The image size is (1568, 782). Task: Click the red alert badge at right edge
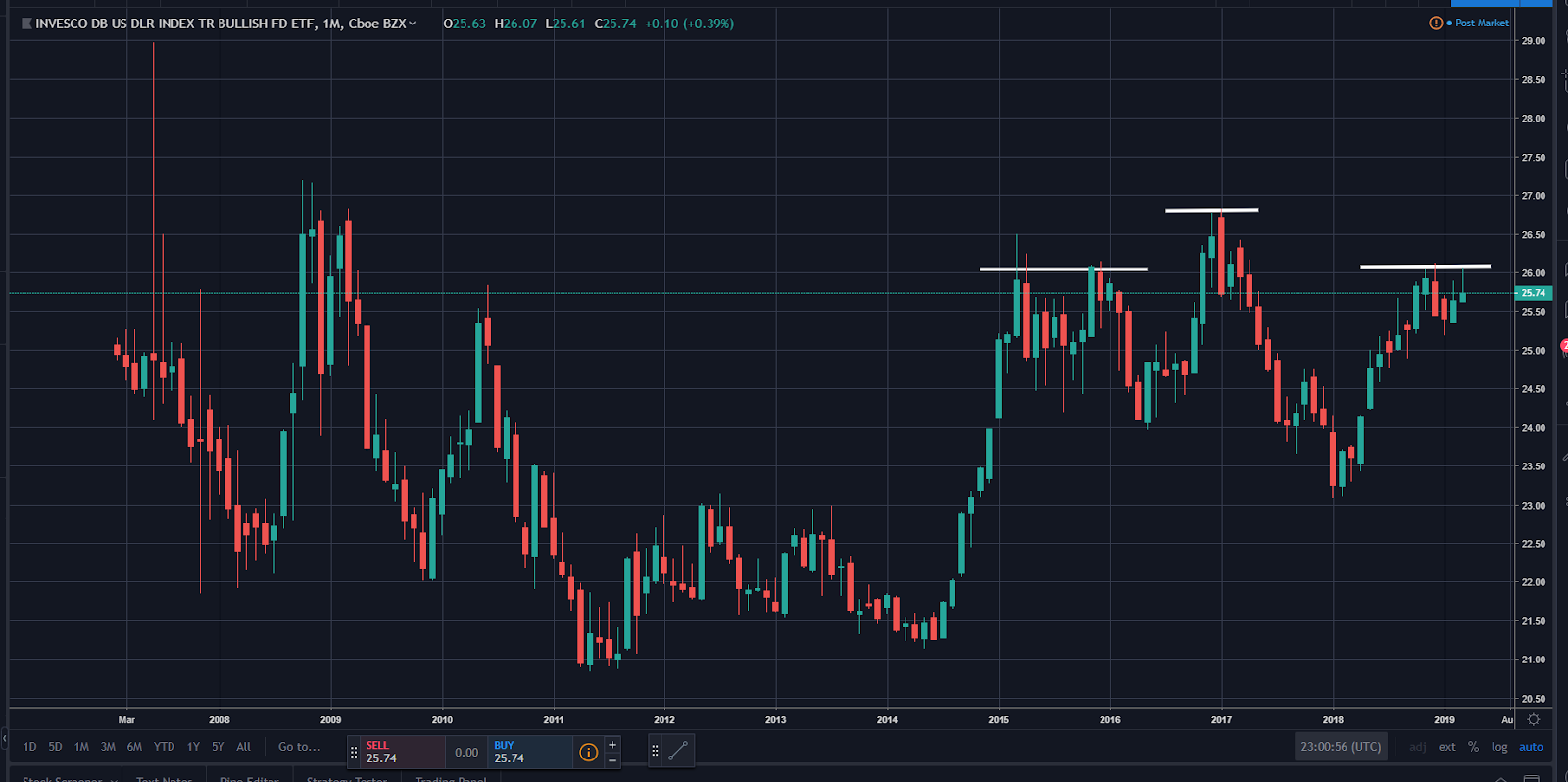pos(1564,346)
